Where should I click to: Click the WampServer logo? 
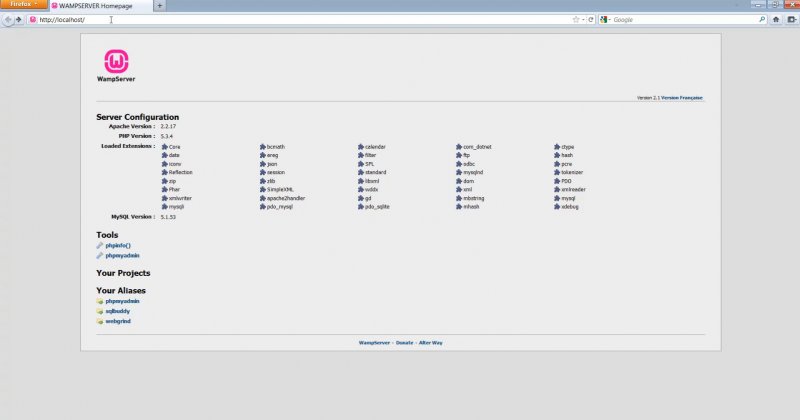[x=119, y=64]
